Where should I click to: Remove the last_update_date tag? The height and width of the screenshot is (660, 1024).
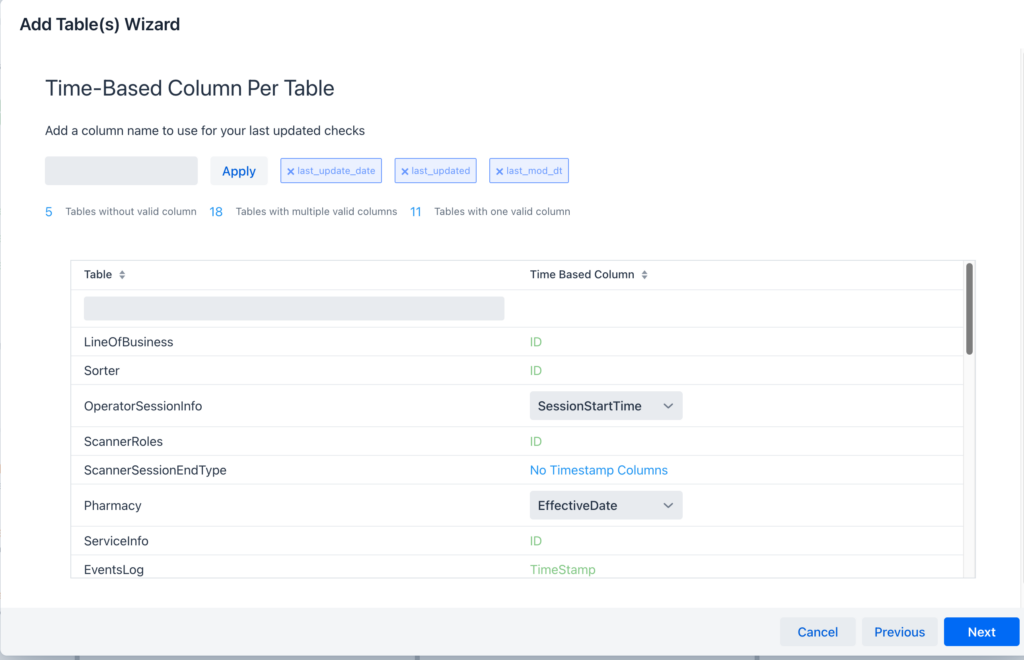291,172
